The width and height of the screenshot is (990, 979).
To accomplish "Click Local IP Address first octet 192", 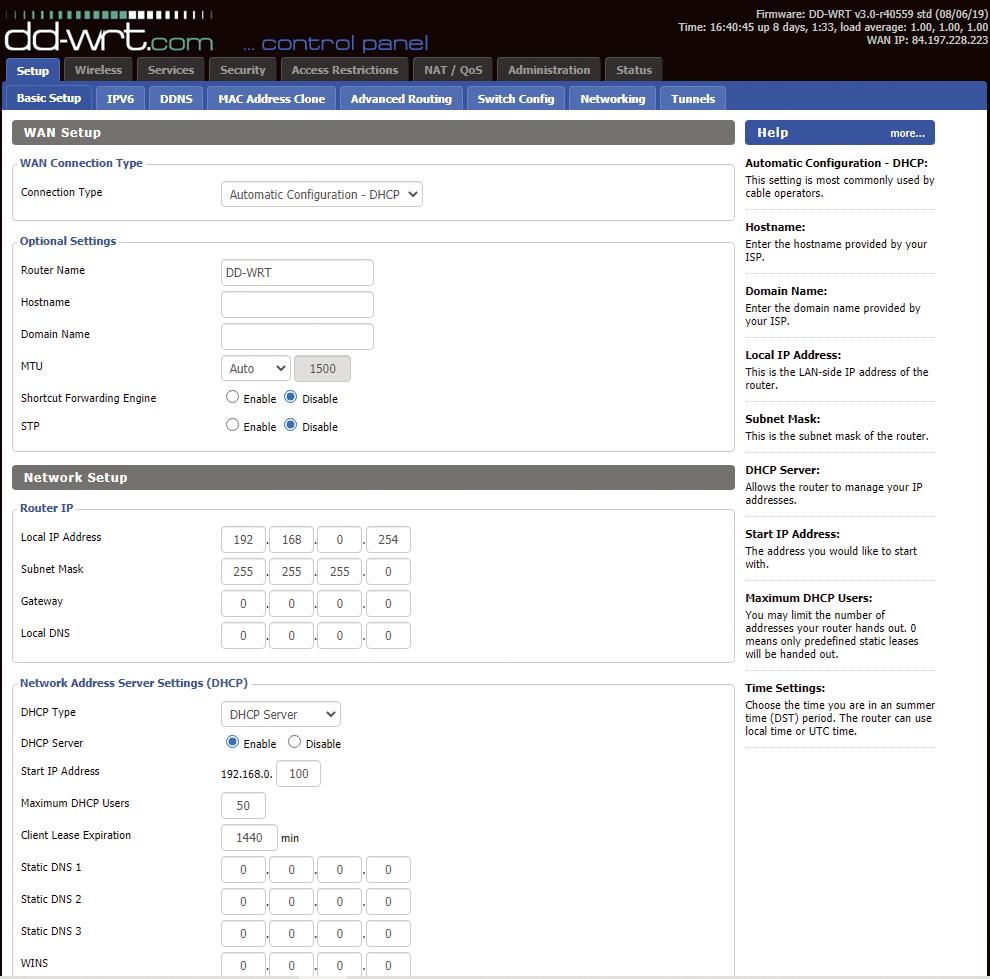I will click(243, 540).
